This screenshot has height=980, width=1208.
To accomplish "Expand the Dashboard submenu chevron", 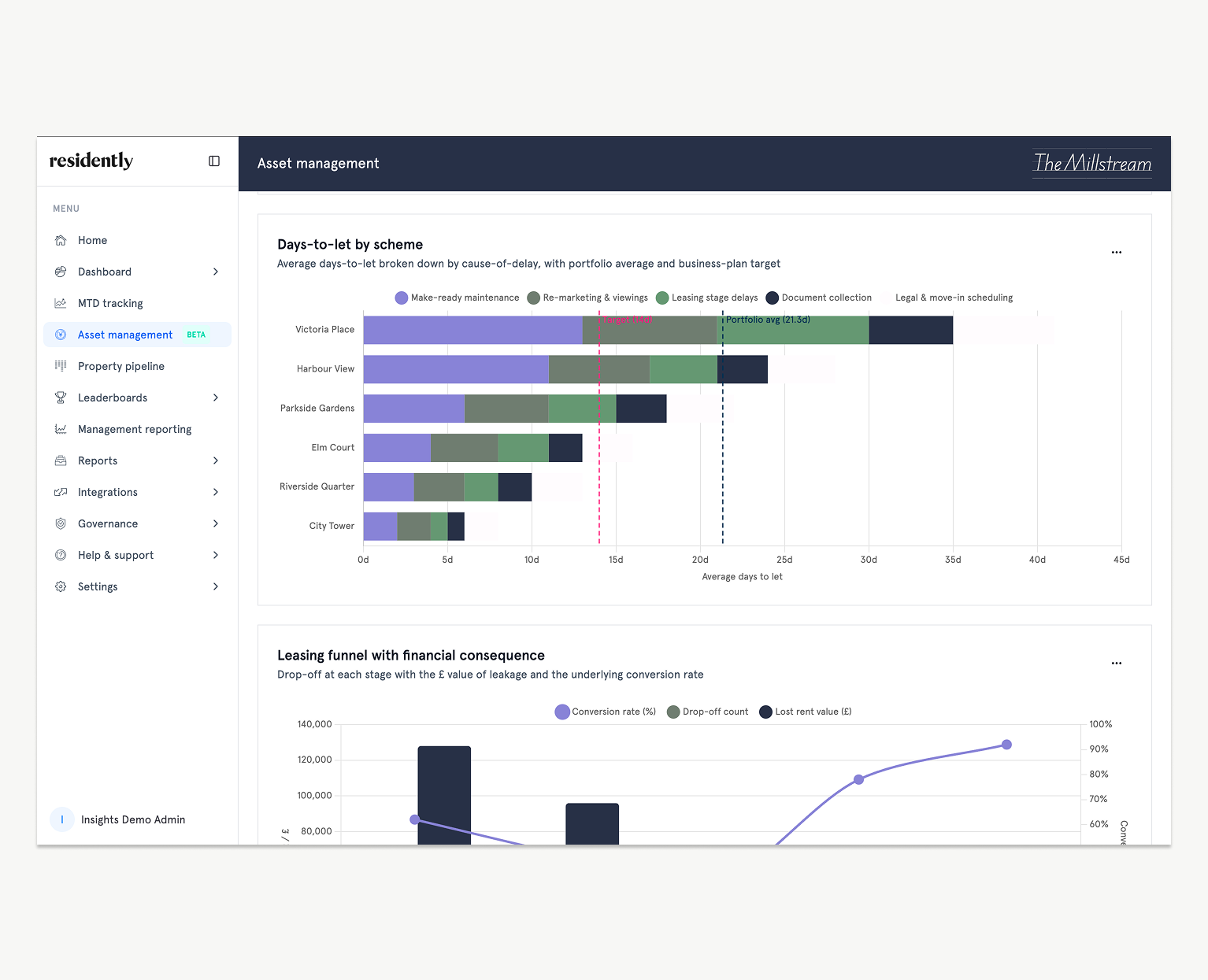I will coord(216,272).
